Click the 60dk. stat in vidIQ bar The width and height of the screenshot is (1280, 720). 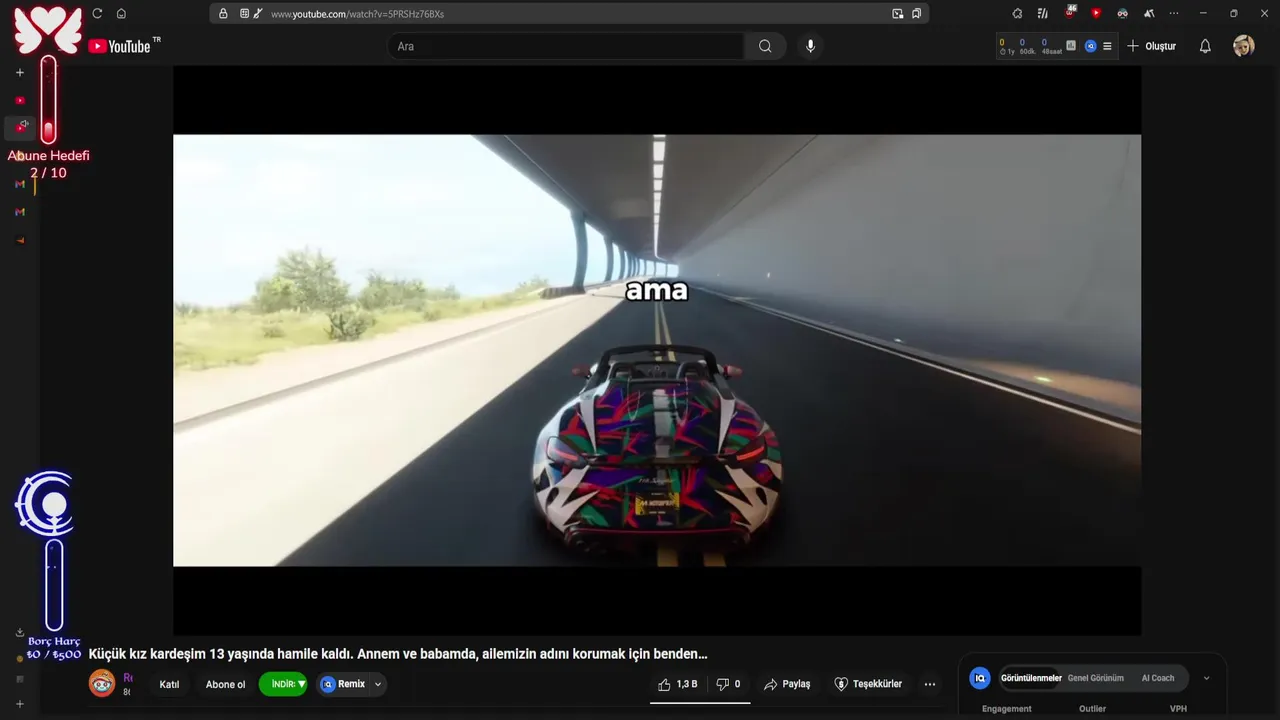[x=1026, y=46]
